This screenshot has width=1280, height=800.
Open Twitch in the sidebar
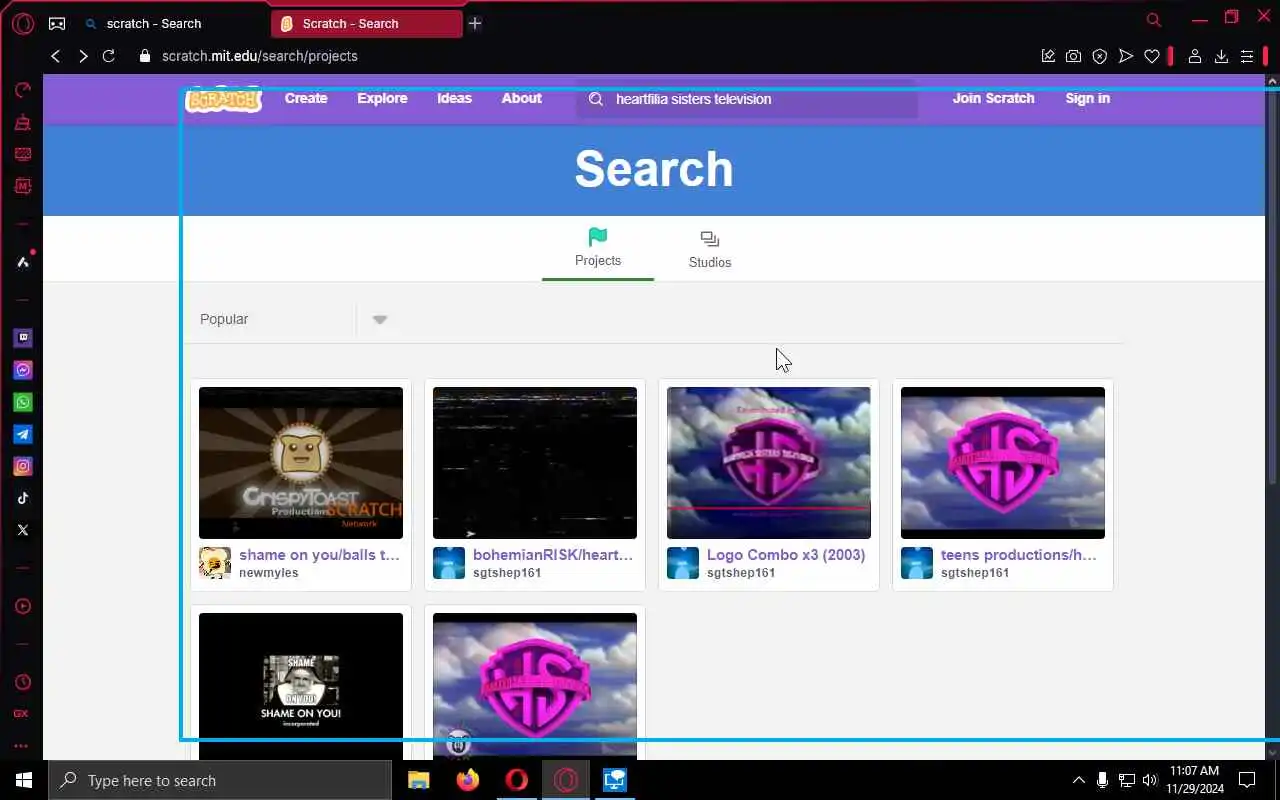tap(22, 338)
